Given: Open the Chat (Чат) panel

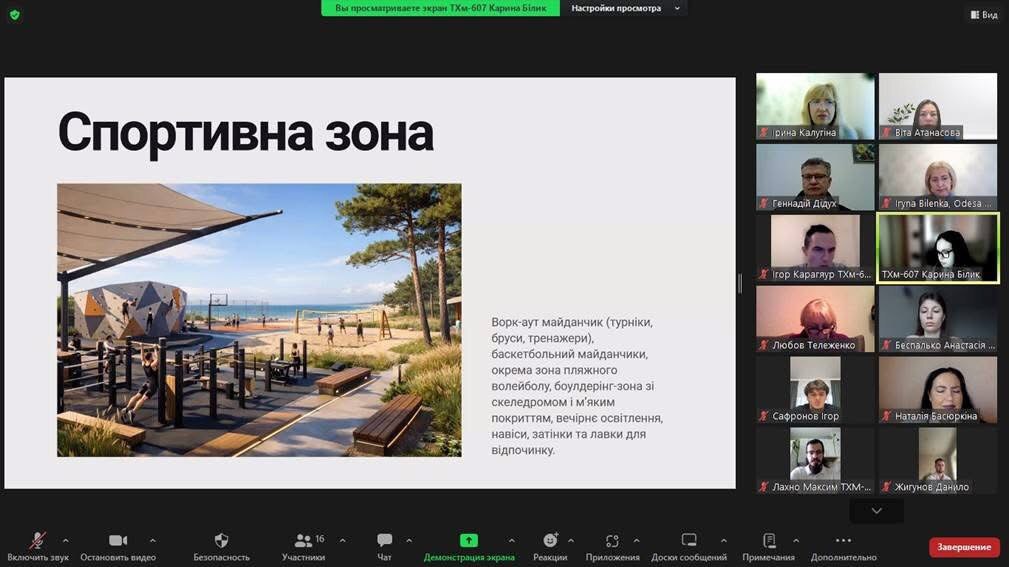Looking at the screenshot, I should coord(384,541).
